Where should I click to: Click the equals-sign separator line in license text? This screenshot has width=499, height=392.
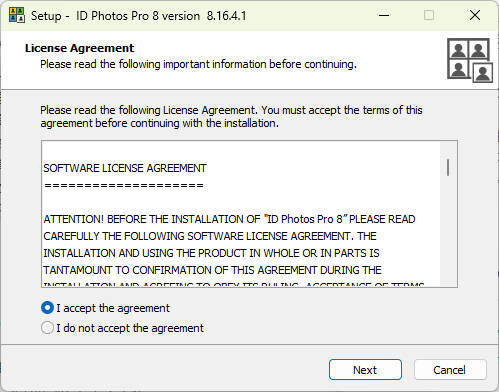tap(124, 185)
